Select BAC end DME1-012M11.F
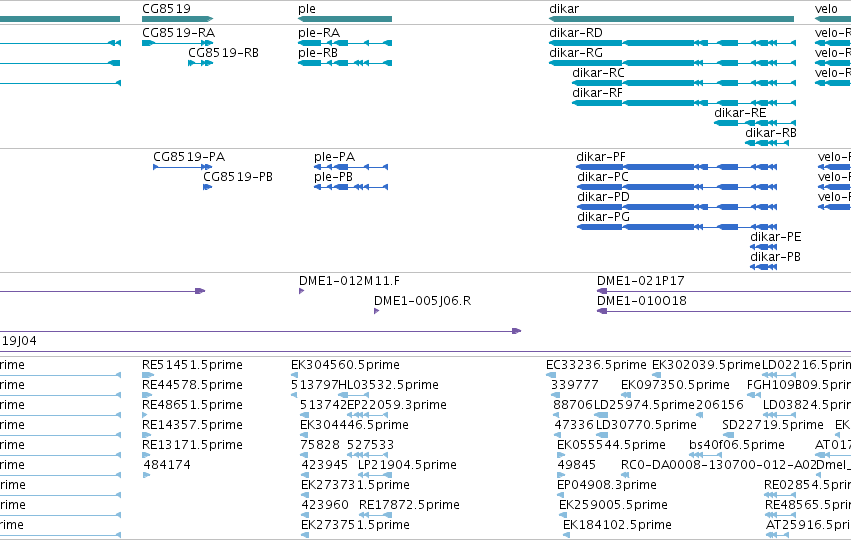 coord(349,281)
